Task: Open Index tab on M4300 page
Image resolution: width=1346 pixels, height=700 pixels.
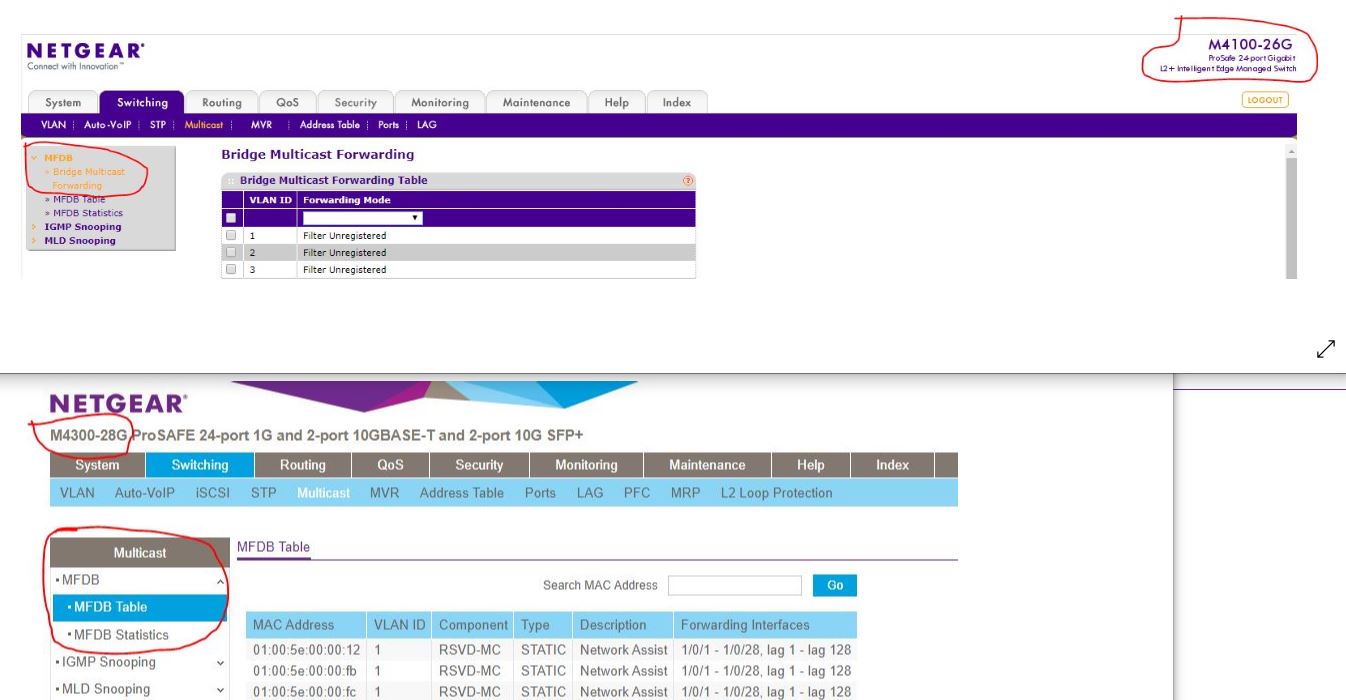Action: point(892,465)
